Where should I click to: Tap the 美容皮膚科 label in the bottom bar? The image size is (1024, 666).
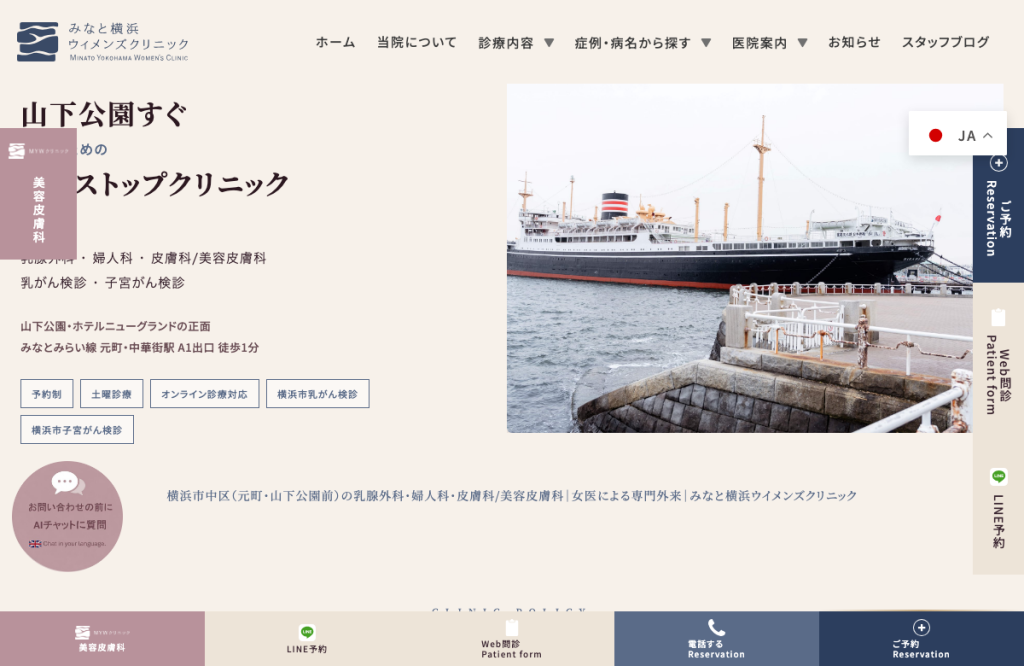coord(102,648)
